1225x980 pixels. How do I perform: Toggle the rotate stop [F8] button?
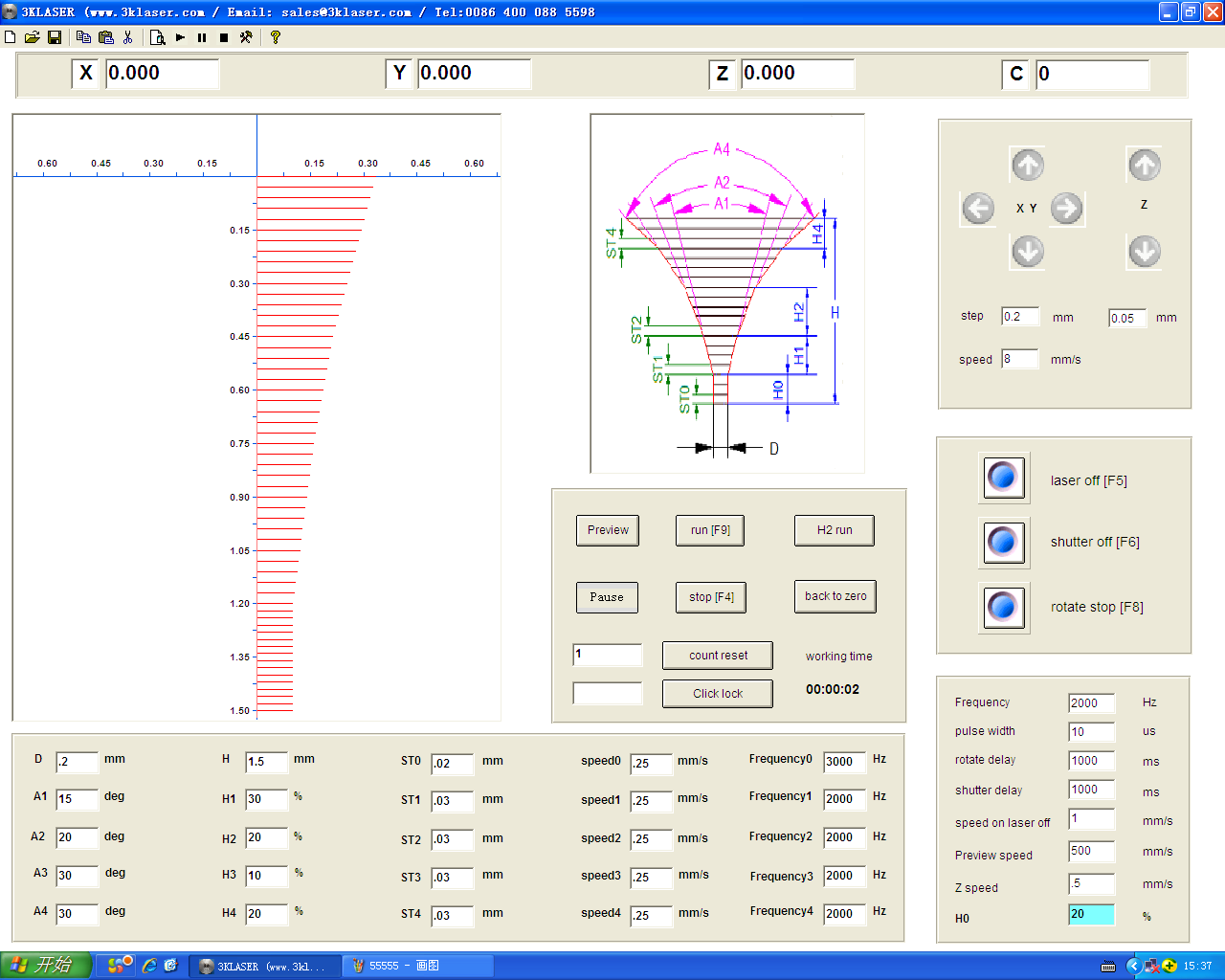point(1003,608)
